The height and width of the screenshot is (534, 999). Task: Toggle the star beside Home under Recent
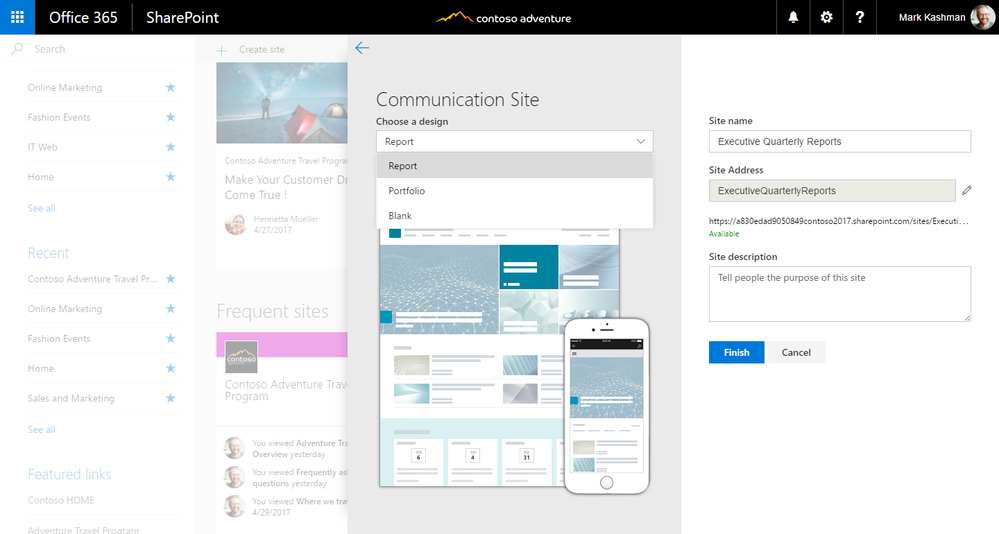(x=170, y=368)
